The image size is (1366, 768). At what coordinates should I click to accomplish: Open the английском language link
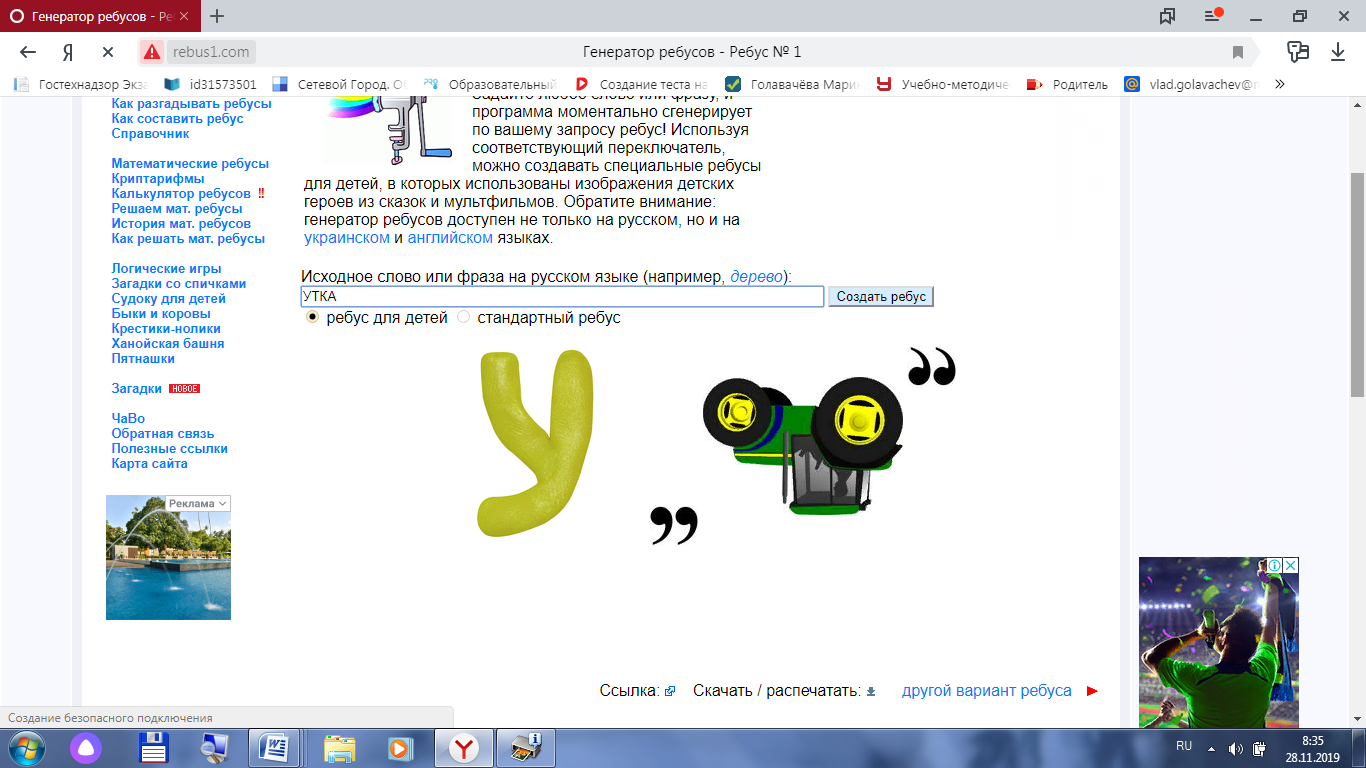pos(450,238)
